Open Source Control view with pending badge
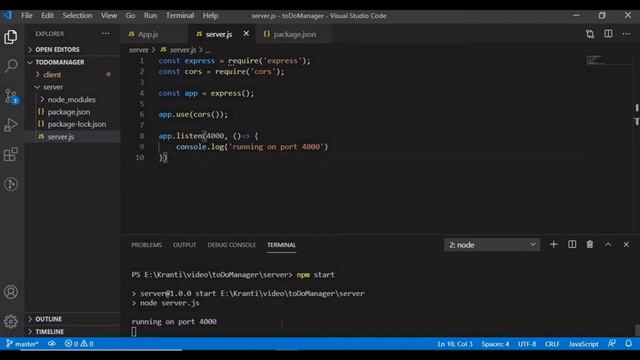Image resolution: width=640 pixels, height=360 pixels. tap(11, 96)
